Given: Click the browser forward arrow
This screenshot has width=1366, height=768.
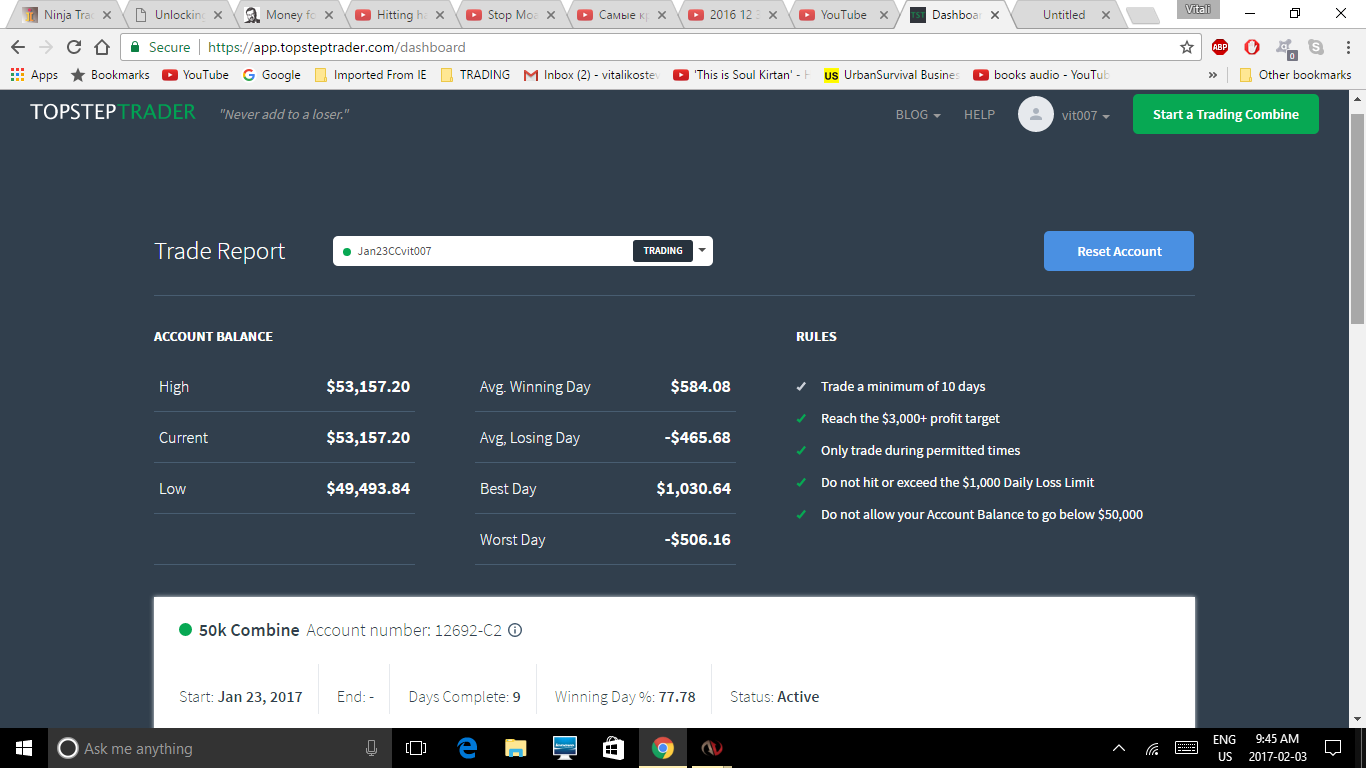Looking at the screenshot, I should pyautogui.click(x=46, y=47).
